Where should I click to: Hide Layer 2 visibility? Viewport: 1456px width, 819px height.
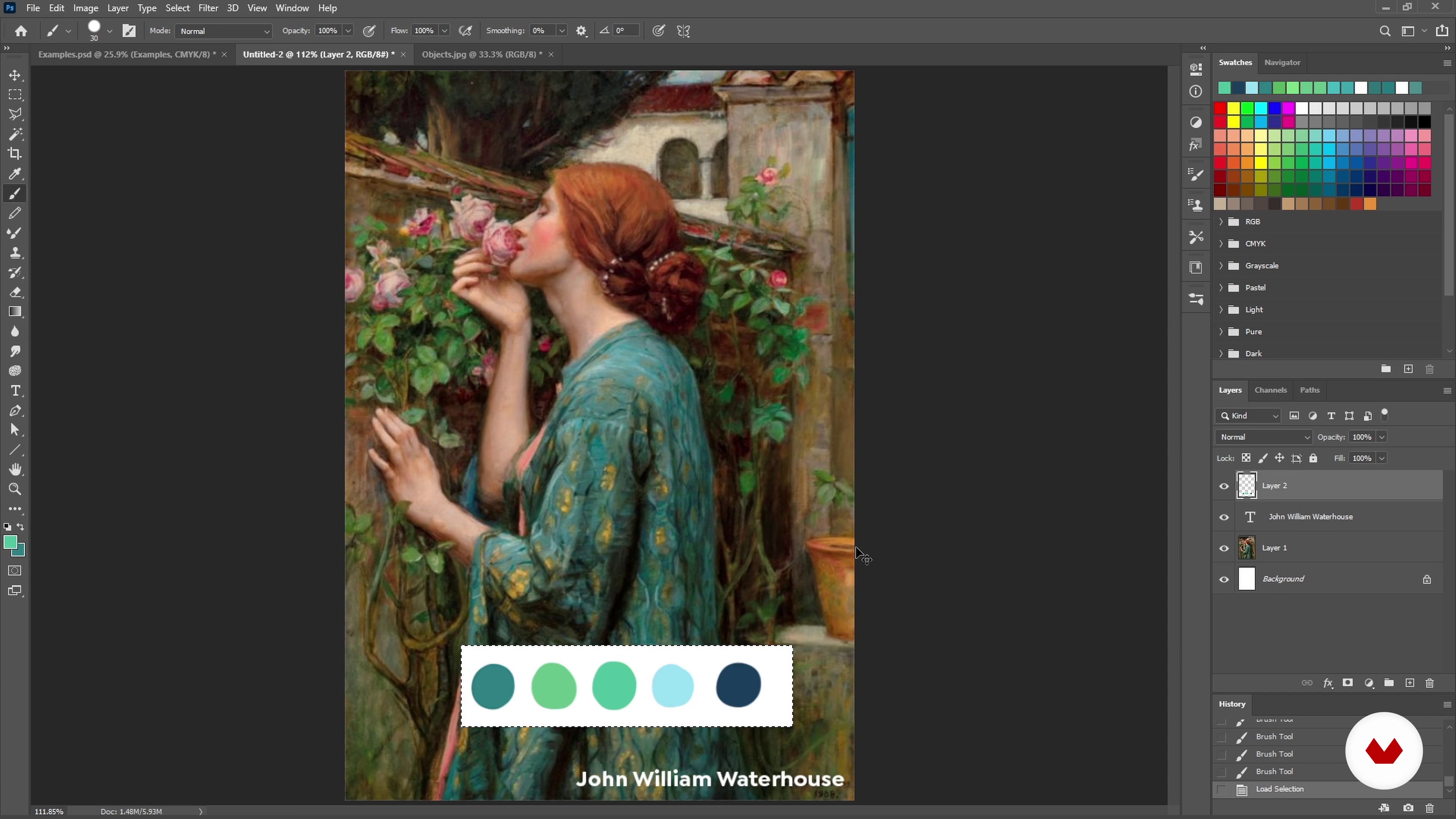1224,486
